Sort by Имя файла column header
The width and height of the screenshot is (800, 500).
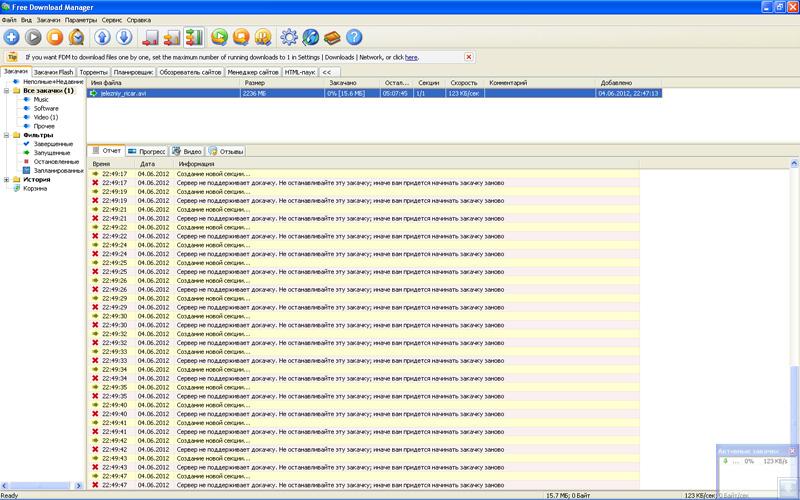[163, 83]
